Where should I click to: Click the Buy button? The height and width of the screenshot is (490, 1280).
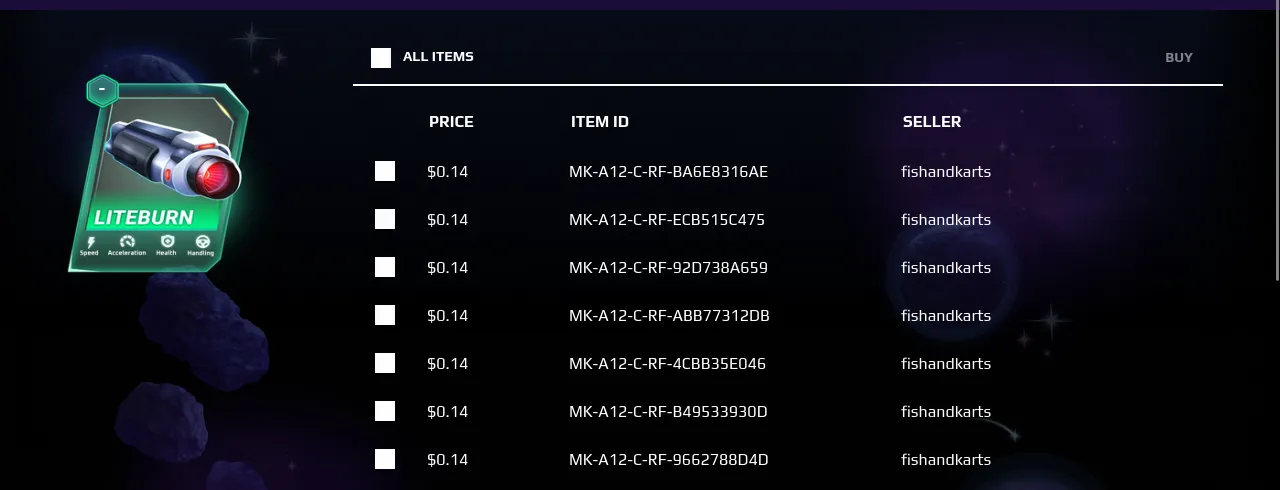coord(1179,57)
